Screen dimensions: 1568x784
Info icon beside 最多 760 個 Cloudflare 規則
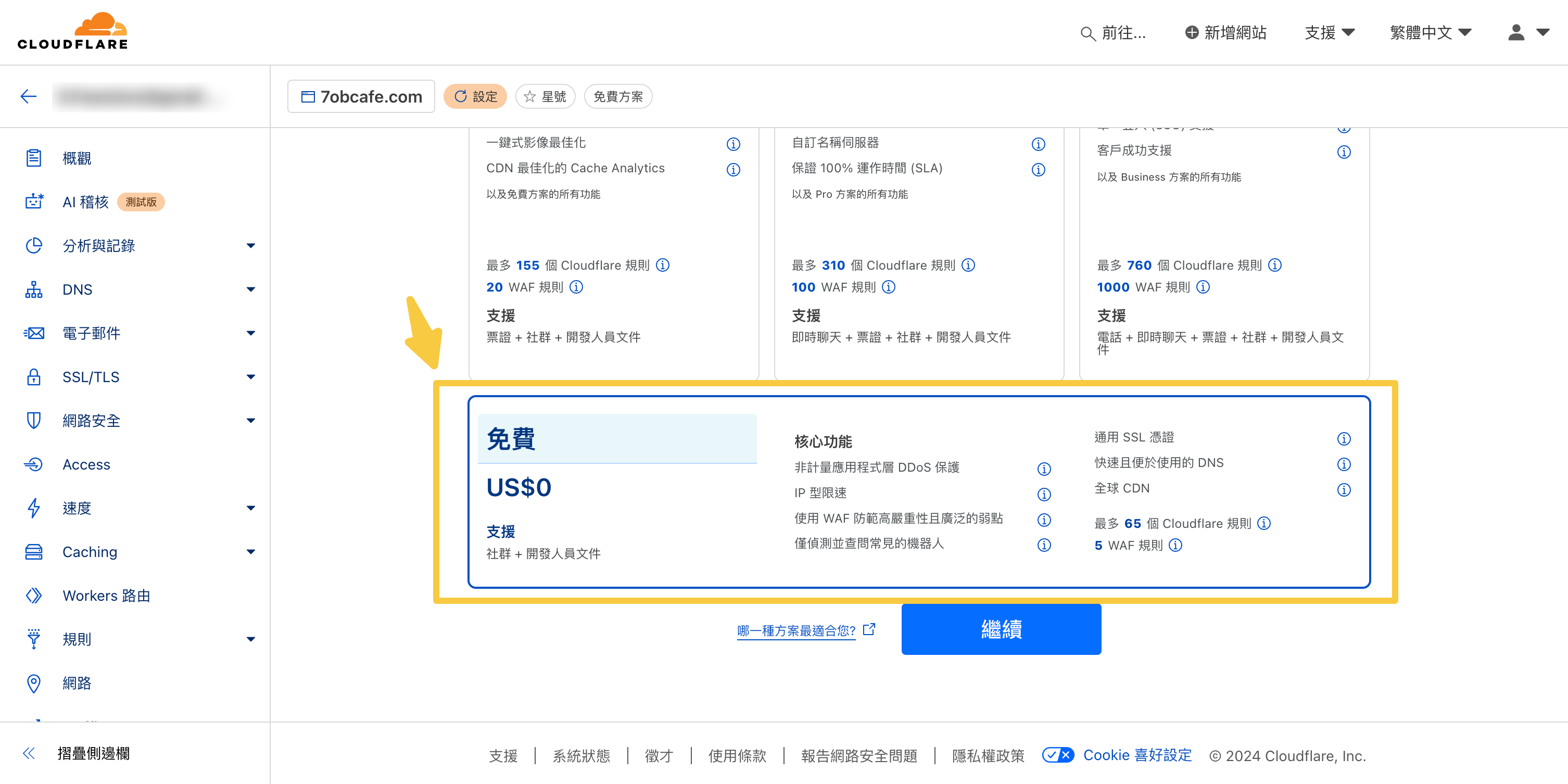[1274, 265]
